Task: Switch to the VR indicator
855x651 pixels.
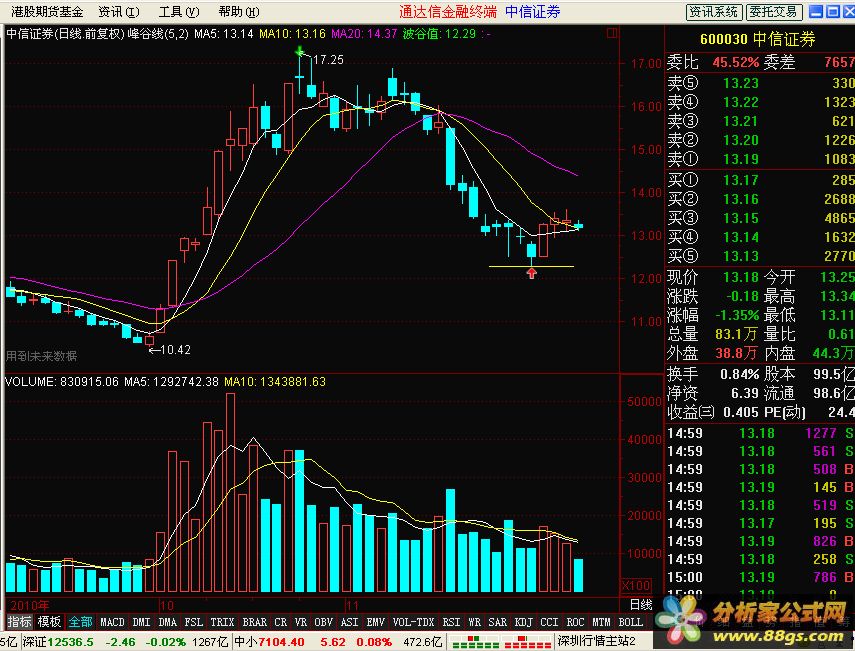Action: (300, 622)
